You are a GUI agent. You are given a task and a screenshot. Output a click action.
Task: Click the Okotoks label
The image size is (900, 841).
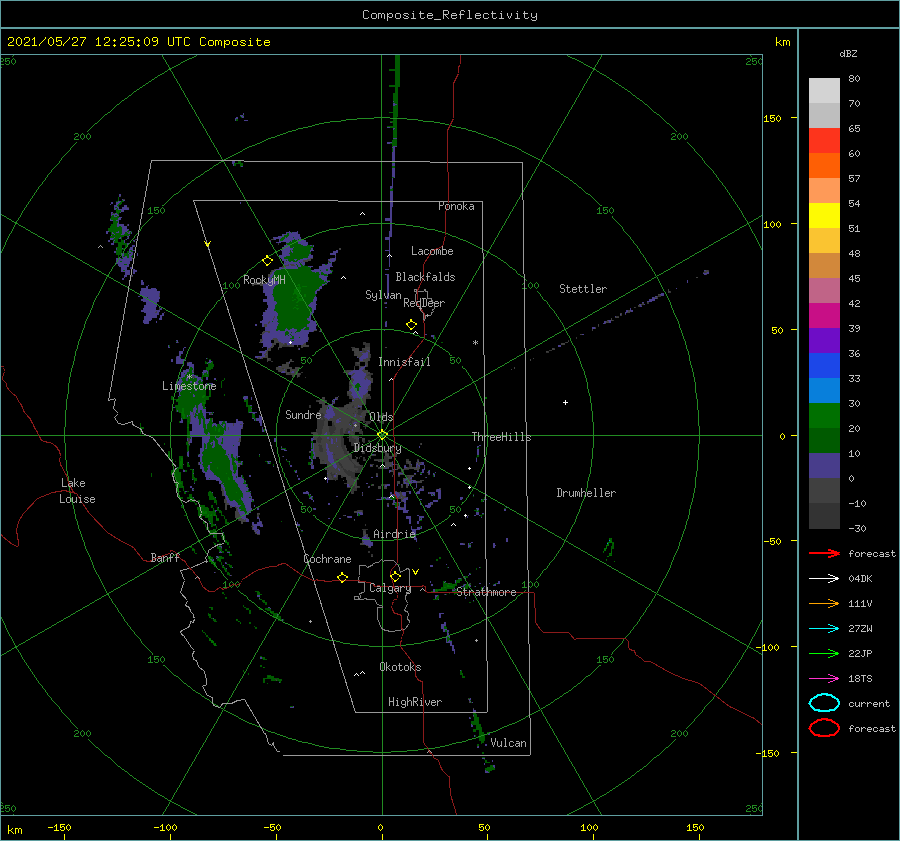(x=400, y=667)
